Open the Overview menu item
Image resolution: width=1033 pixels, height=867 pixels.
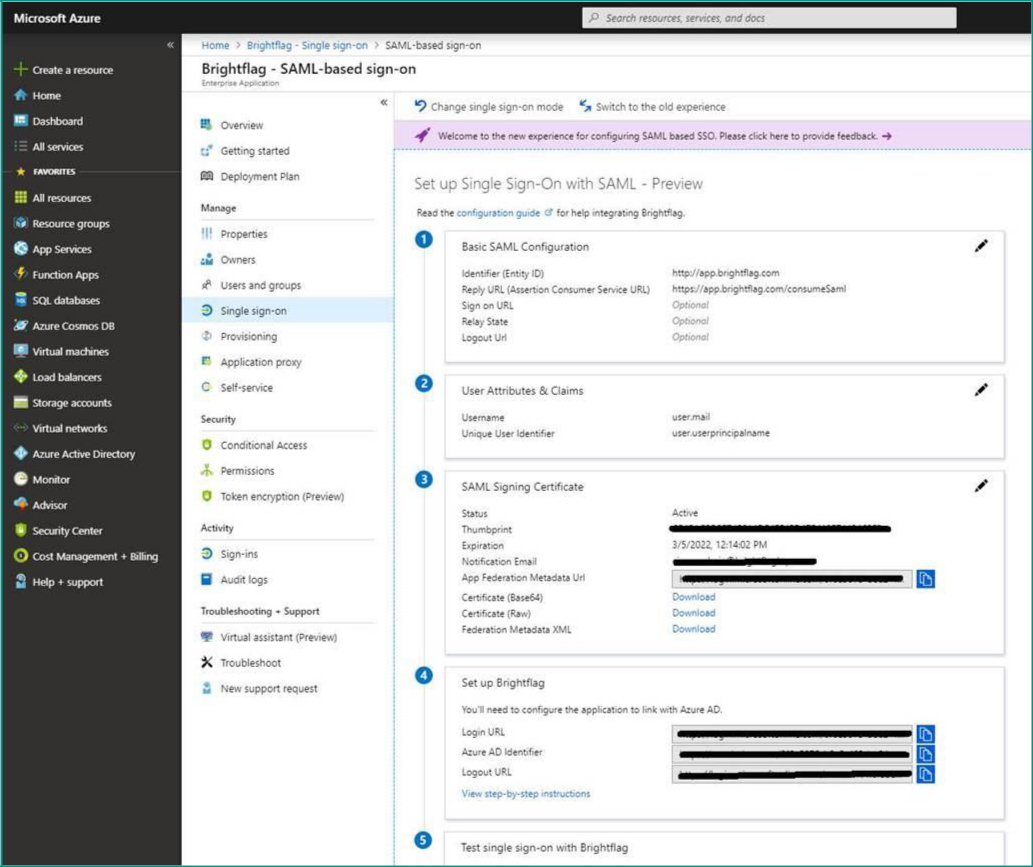point(241,125)
